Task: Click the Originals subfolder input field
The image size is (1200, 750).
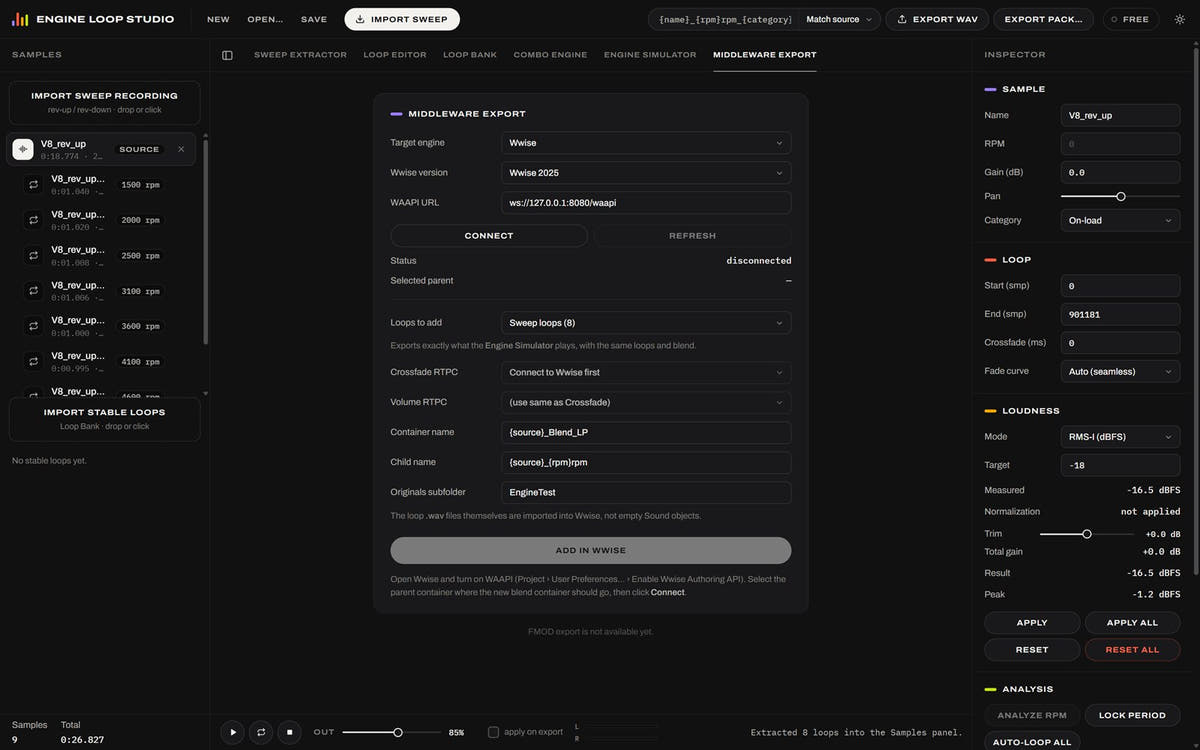Action: tap(646, 493)
